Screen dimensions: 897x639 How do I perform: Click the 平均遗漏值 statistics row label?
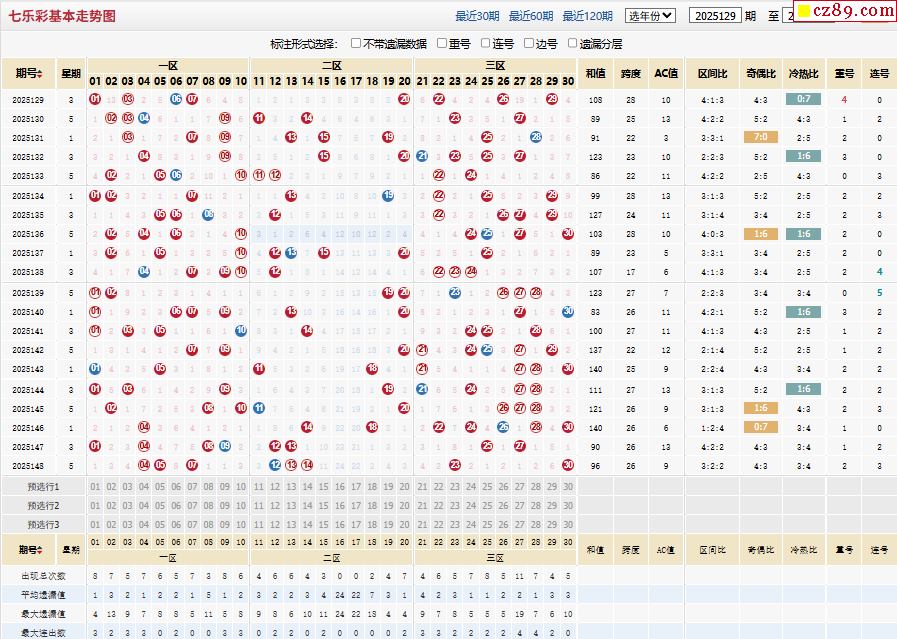coord(43,595)
